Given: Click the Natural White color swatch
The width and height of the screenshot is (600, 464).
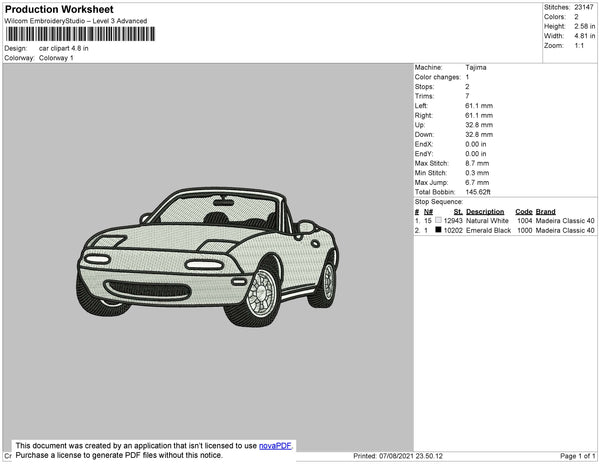Looking at the screenshot, I should (x=438, y=220).
